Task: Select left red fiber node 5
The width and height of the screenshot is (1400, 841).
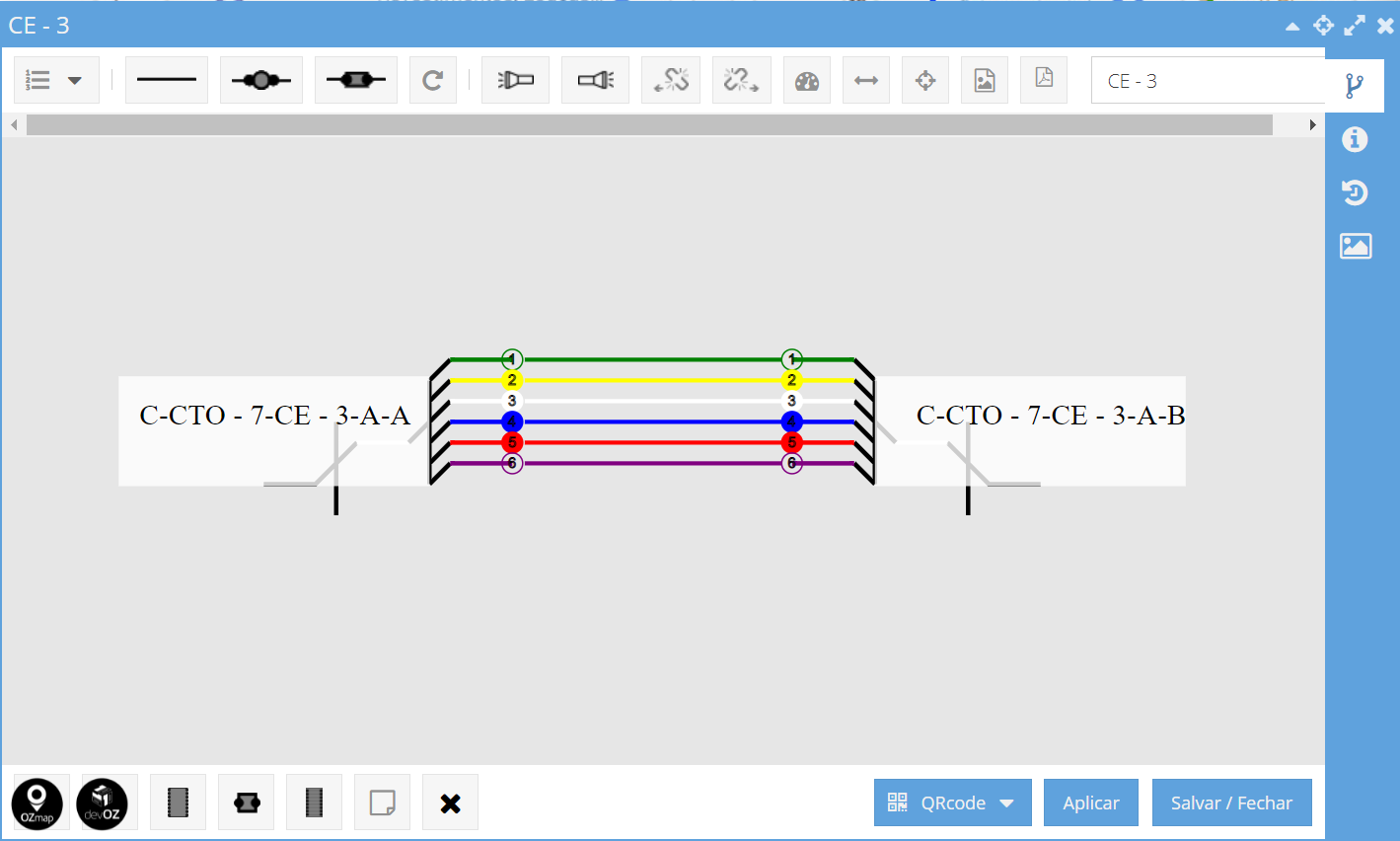Action: pos(511,442)
